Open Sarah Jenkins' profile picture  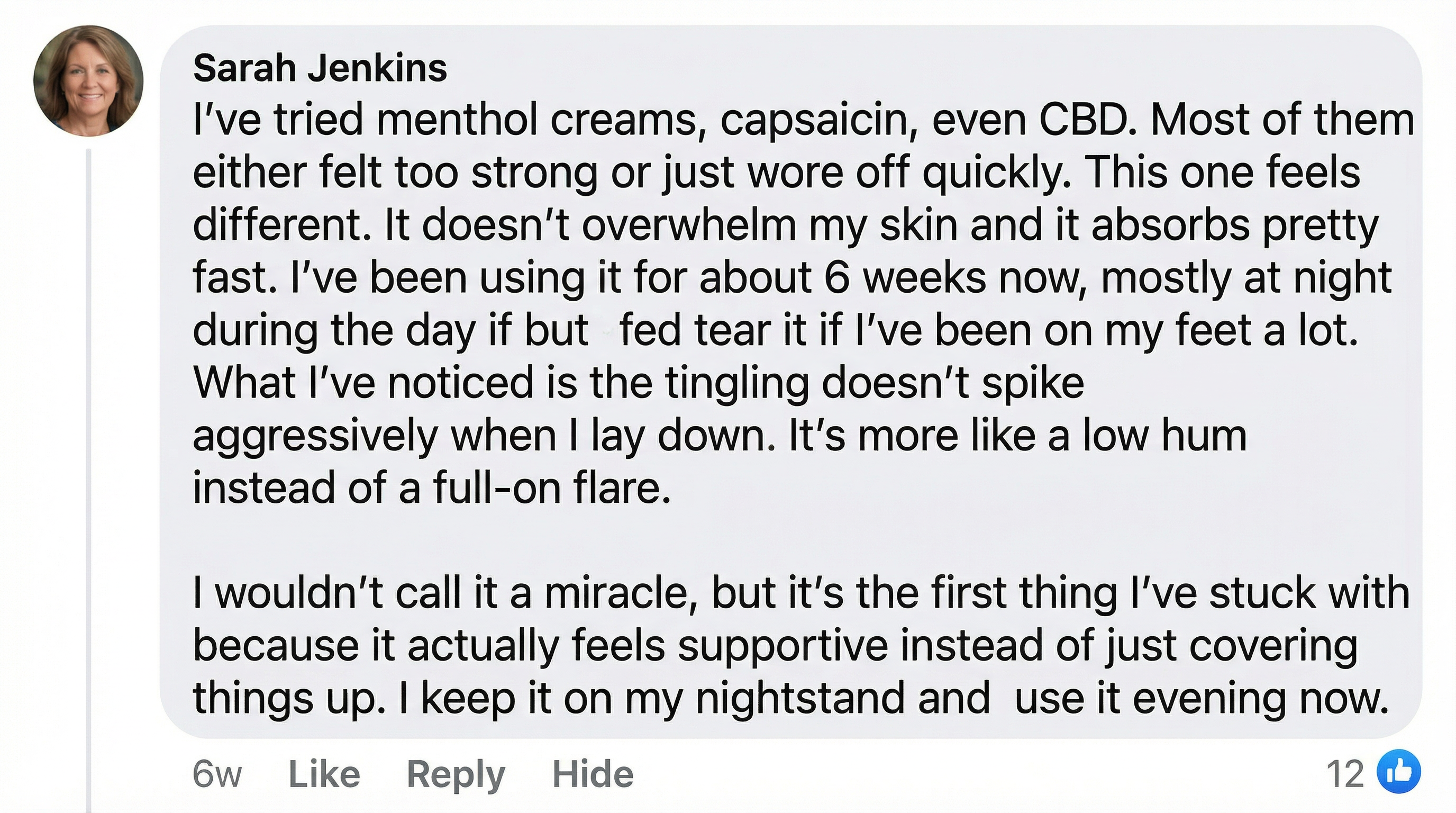click(88, 81)
